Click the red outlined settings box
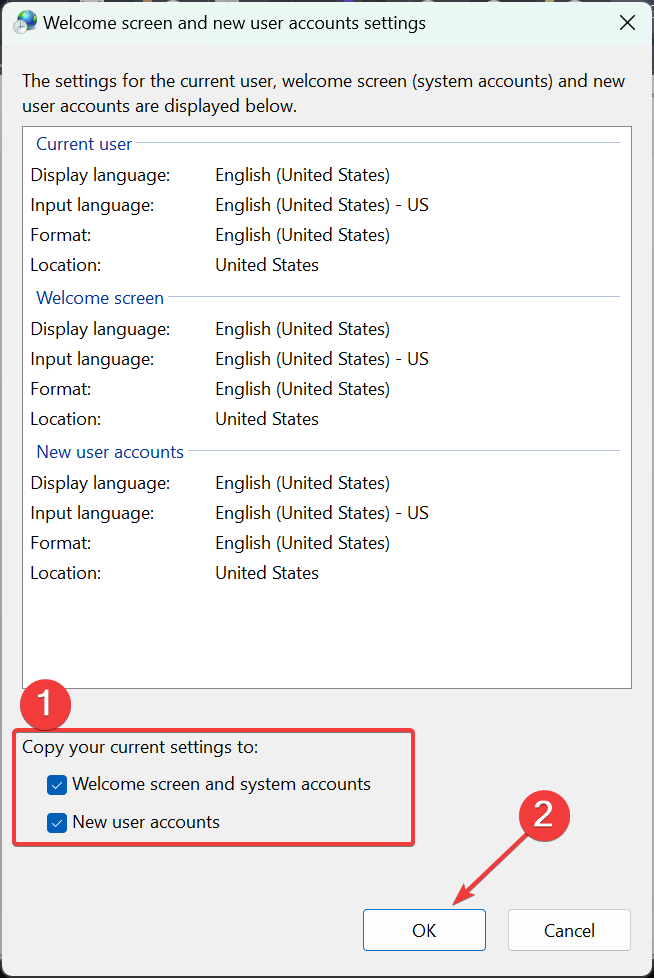Image resolution: width=654 pixels, height=978 pixels. point(213,788)
